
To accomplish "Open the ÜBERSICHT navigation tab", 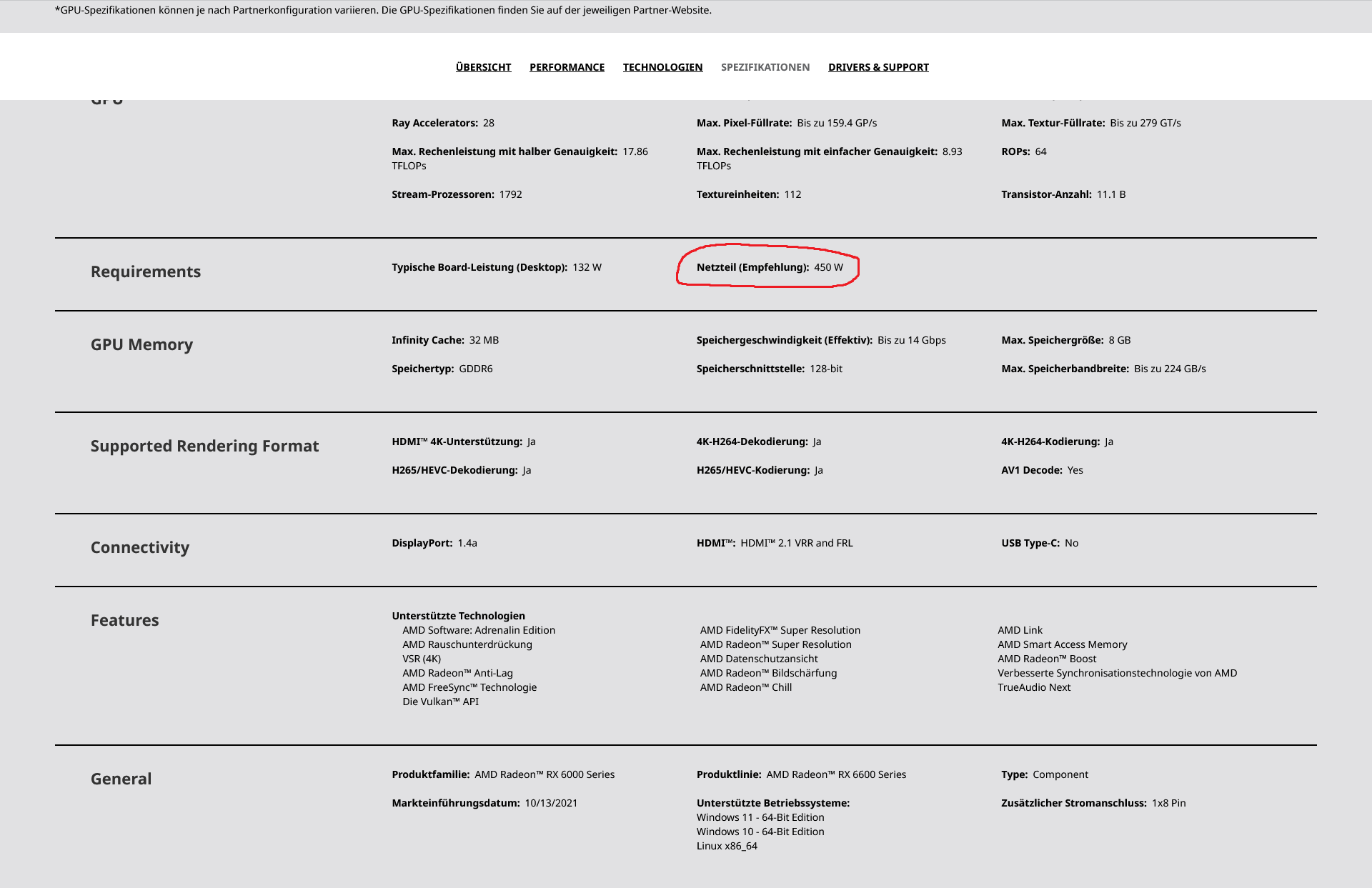I will pyautogui.click(x=483, y=67).
